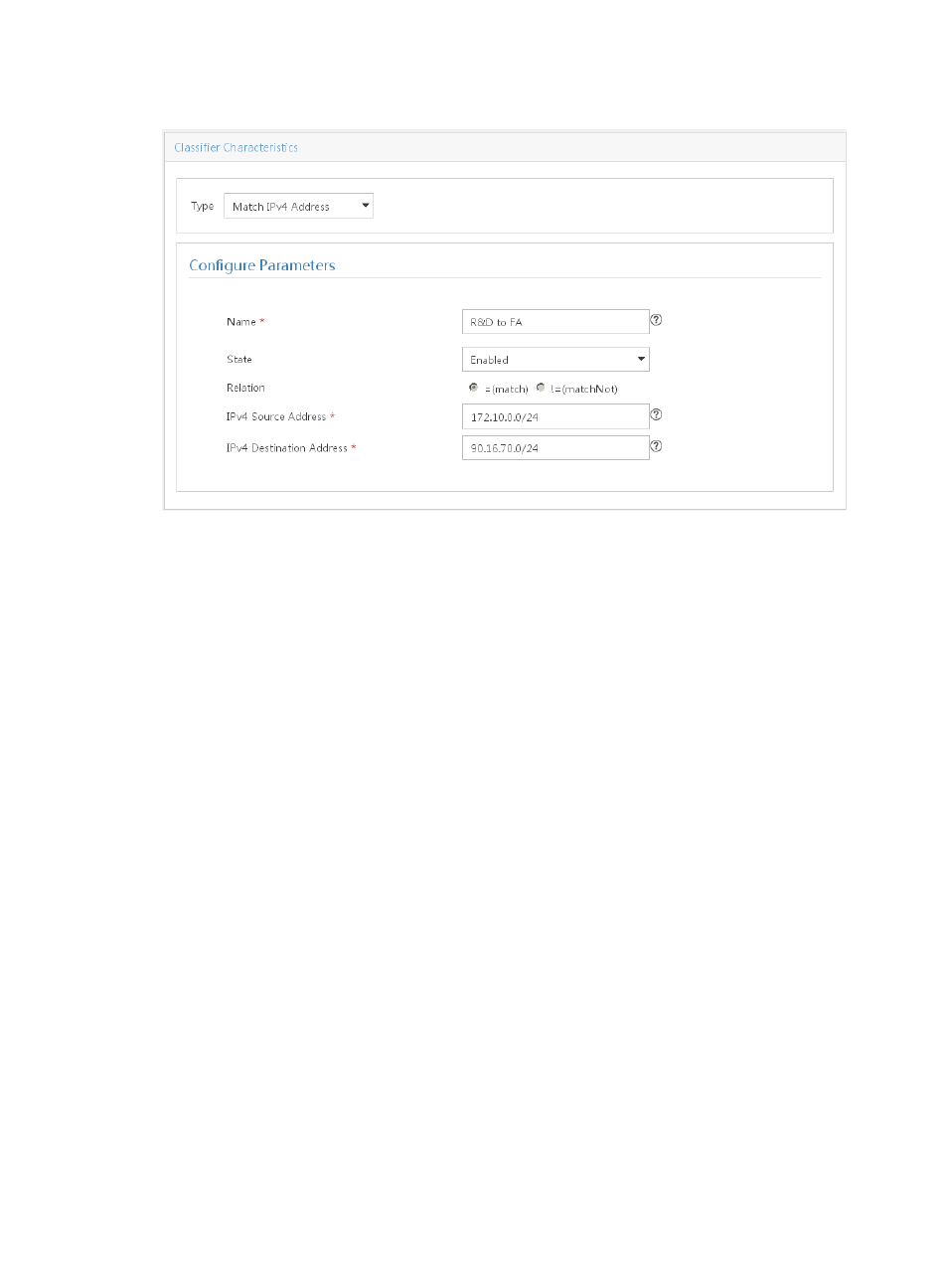Click the Type label text

coord(202,207)
